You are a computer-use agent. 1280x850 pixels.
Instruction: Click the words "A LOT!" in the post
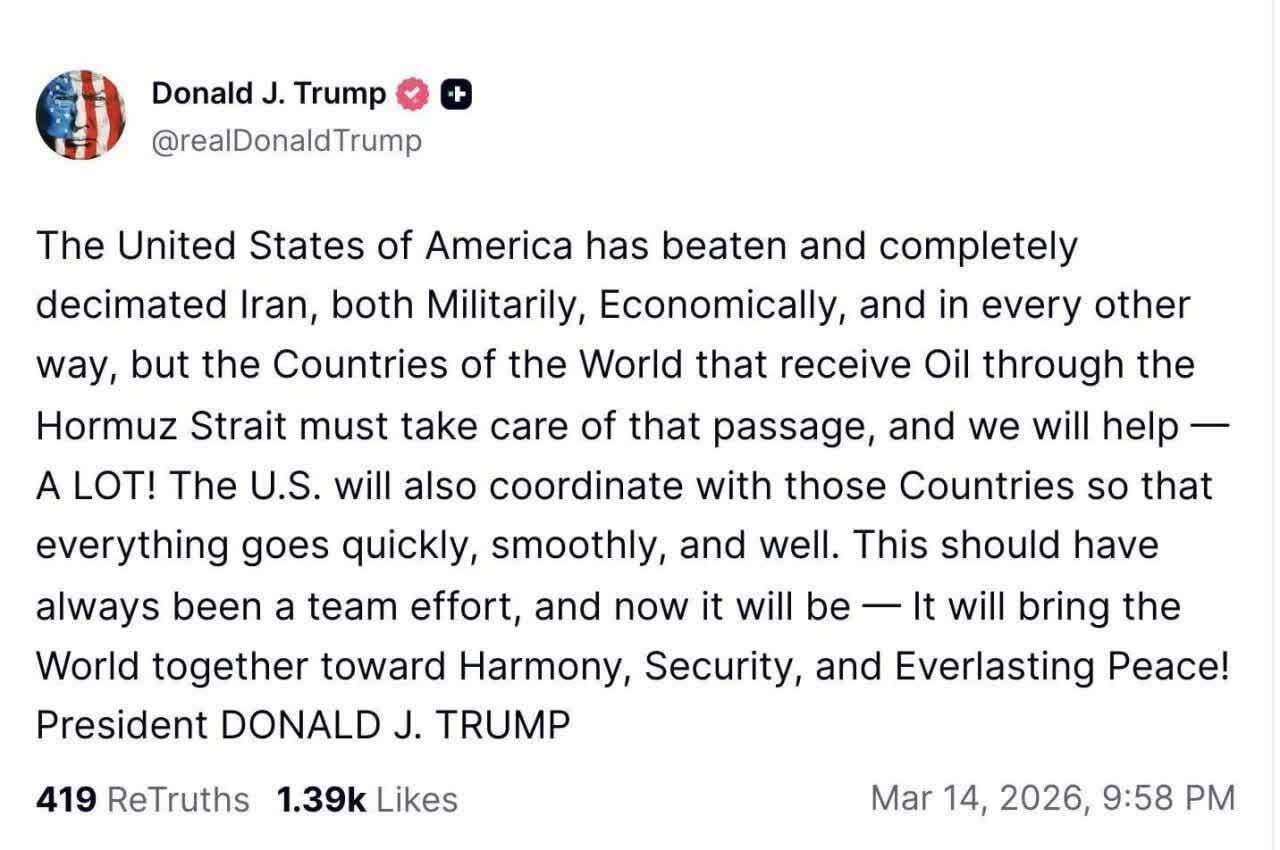pos(97,487)
